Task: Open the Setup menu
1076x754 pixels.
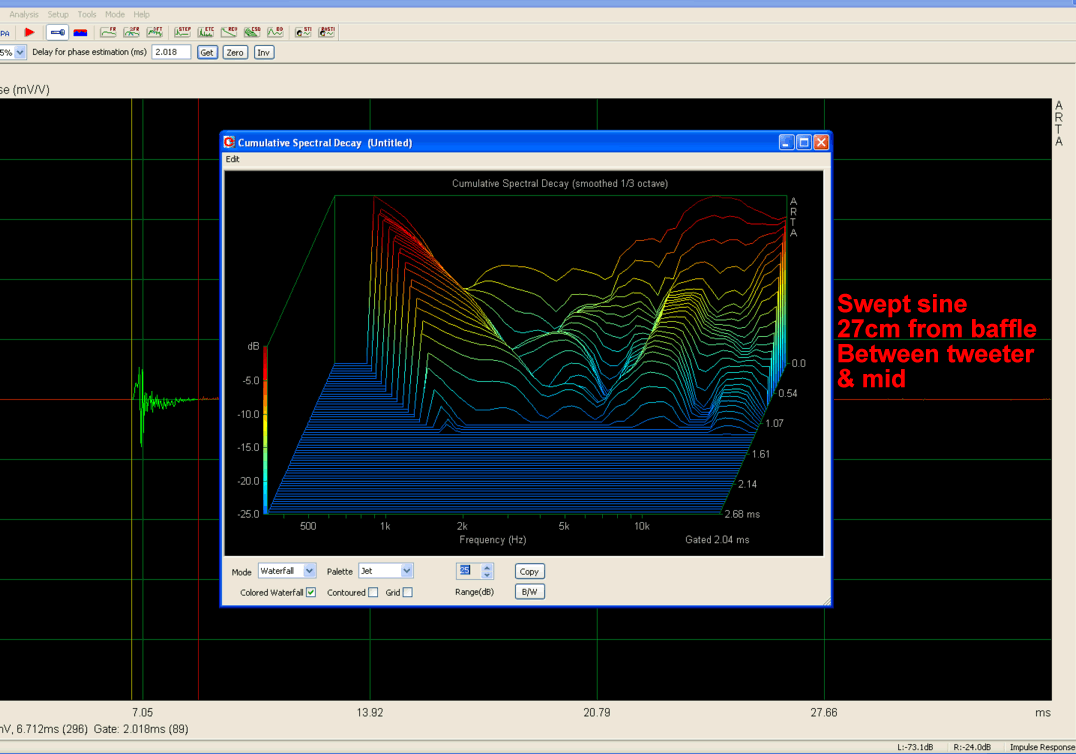Action: pos(58,14)
